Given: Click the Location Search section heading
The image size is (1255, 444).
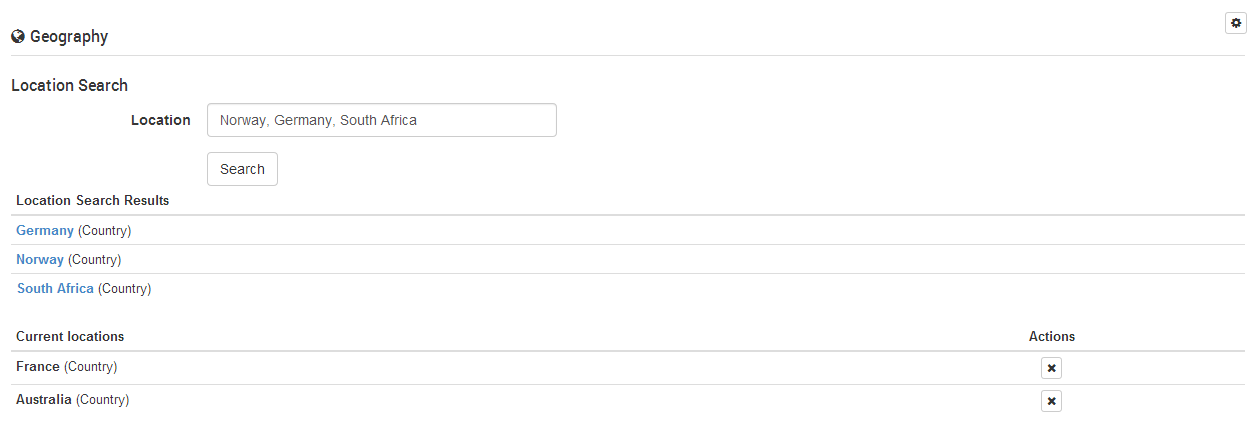Looking at the screenshot, I should [x=69, y=85].
